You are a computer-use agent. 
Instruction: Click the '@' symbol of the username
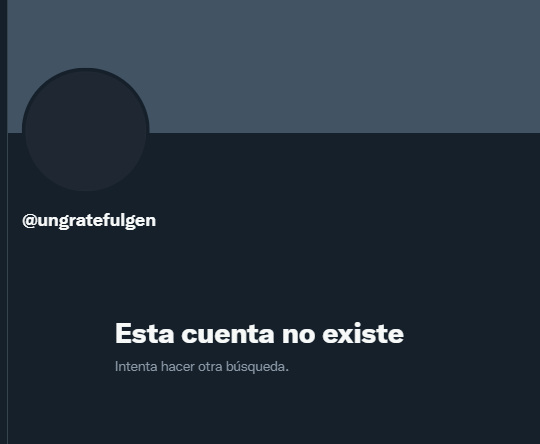[x=30, y=220]
